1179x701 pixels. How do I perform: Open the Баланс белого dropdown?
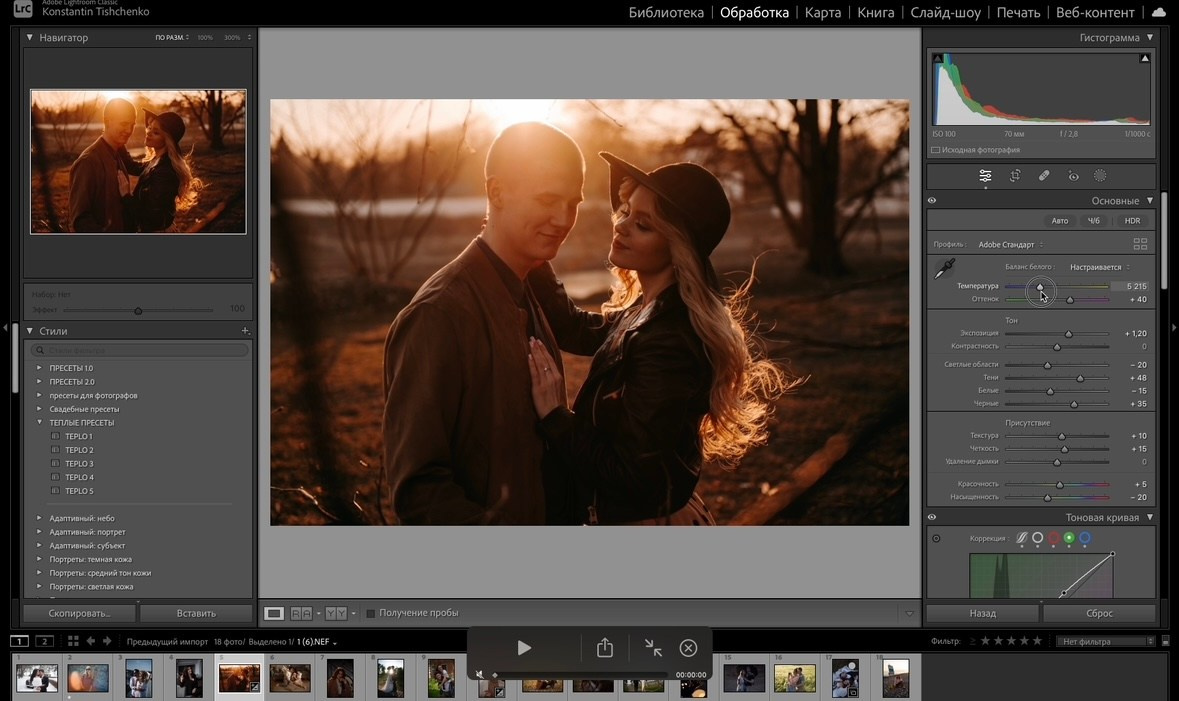pyautogui.click(x=1099, y=267)
